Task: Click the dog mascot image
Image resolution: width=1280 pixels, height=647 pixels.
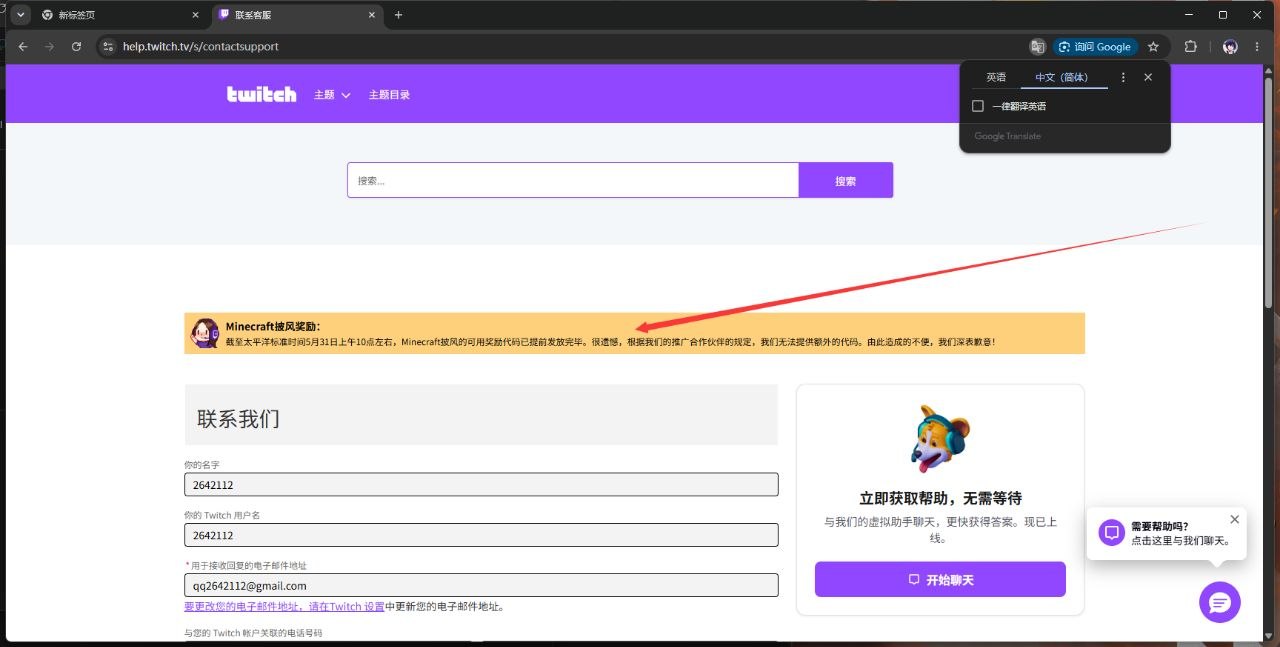Action: (940, 438)
